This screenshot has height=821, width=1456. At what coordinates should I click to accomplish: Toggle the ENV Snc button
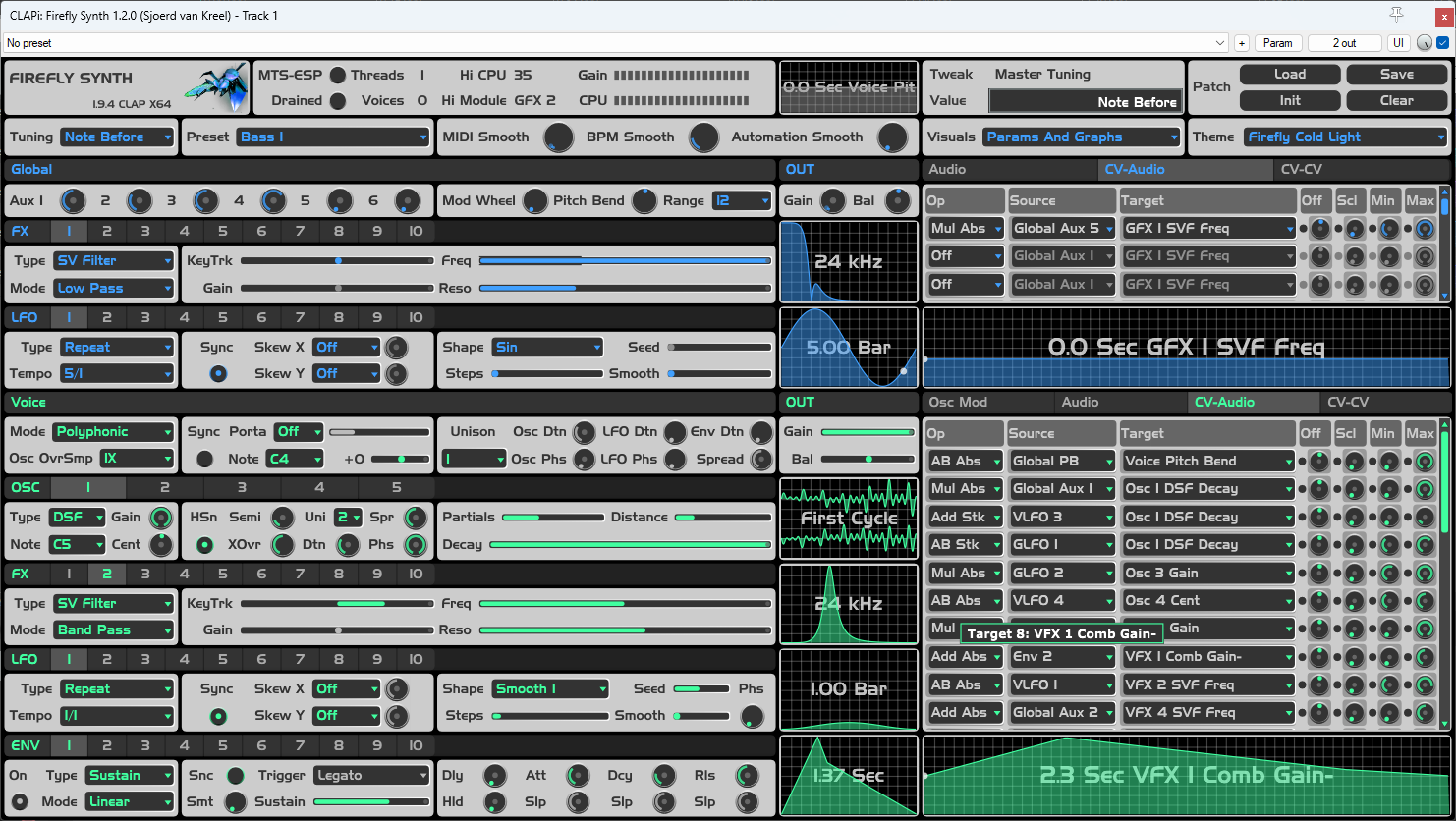point(235,776)
